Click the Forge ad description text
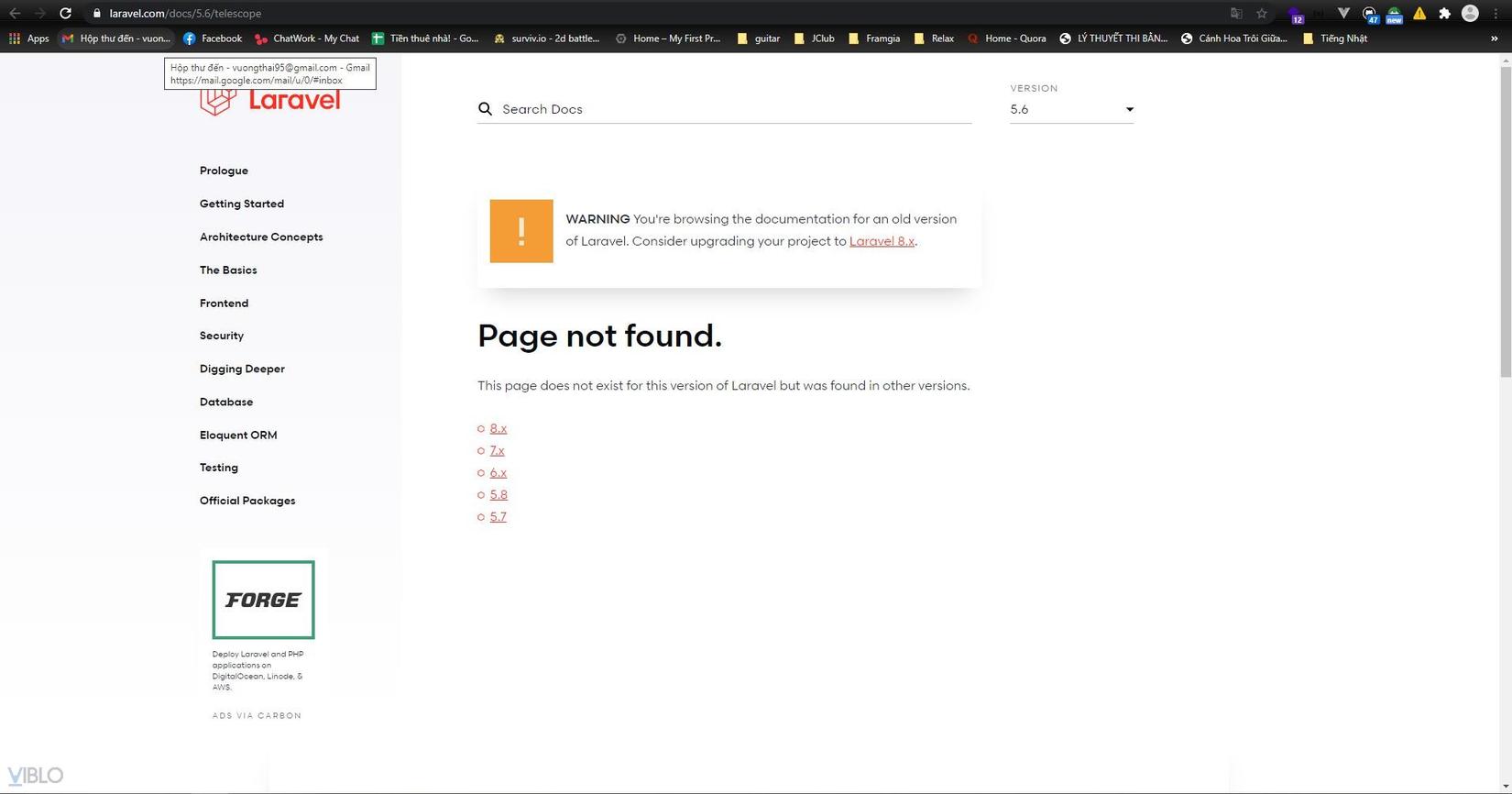1512x794 pixels. [258, 670]
